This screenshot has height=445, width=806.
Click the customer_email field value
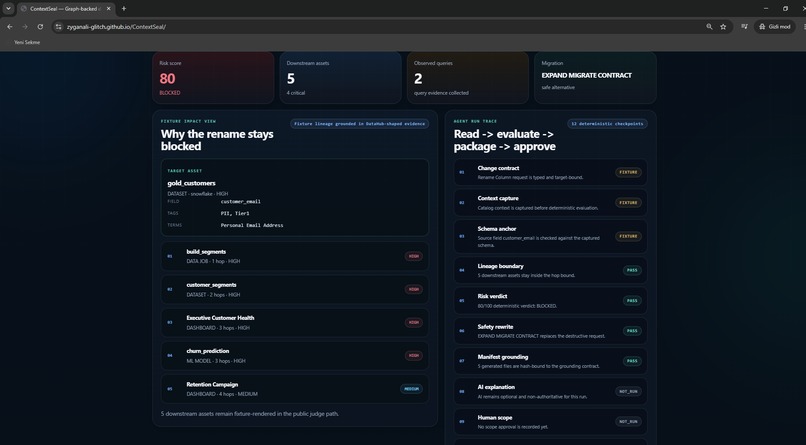point(241,201)
